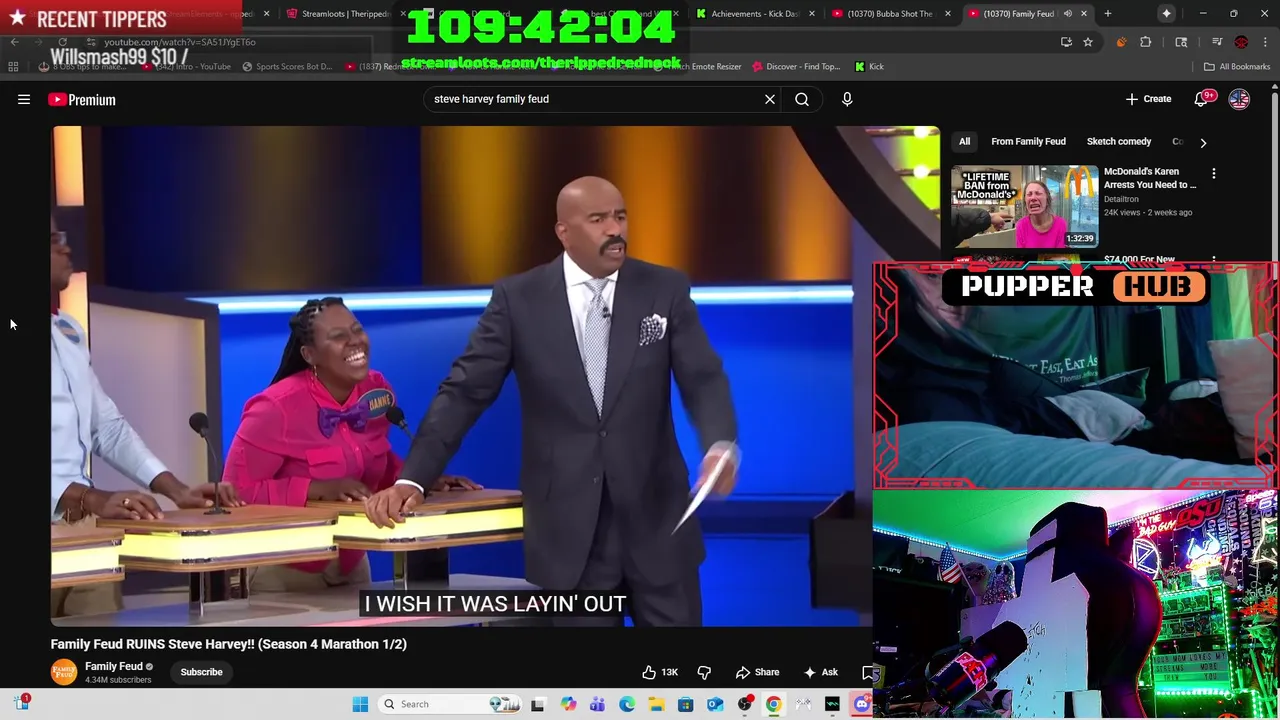Open the Family Feud channel name
The height and width of the screenshot is (720, 1280).
point(114,666)
